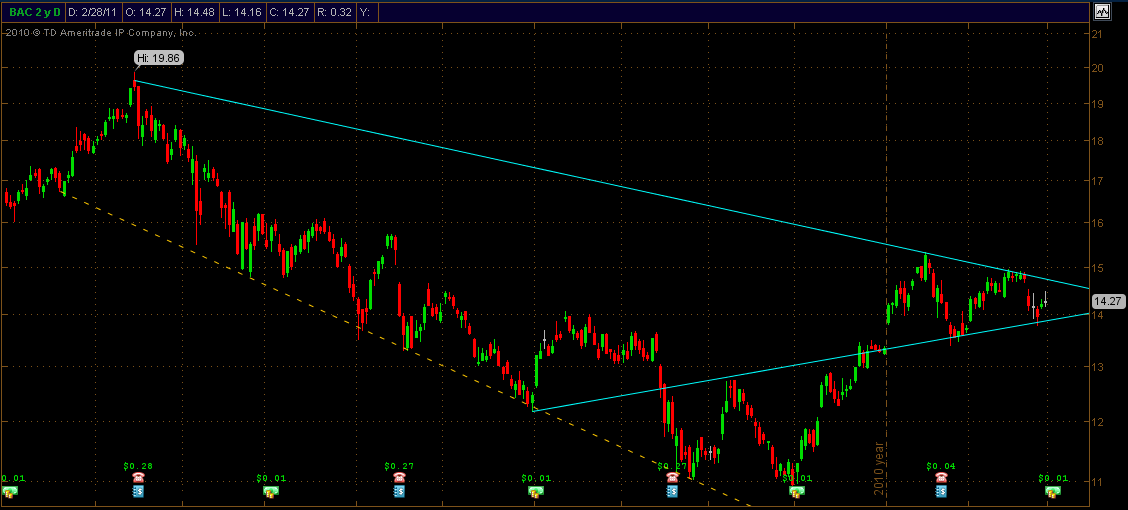This screenshot has height=510, width=1128.
Task: Click the $0.28 earnings phone icon
Action: 138,478
